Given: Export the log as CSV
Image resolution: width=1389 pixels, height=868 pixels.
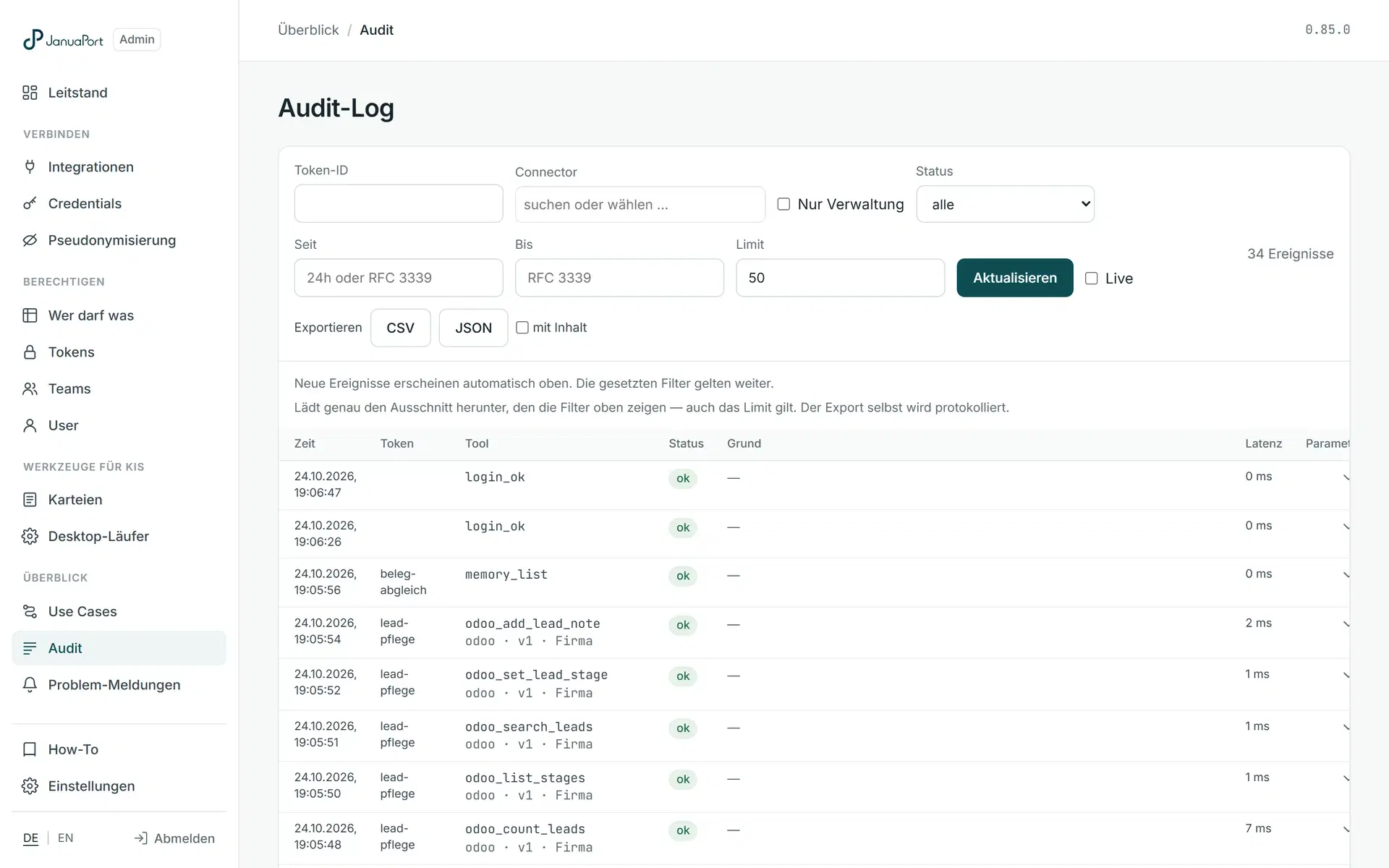Looking at the screenshot, I should tap(401, 328).
